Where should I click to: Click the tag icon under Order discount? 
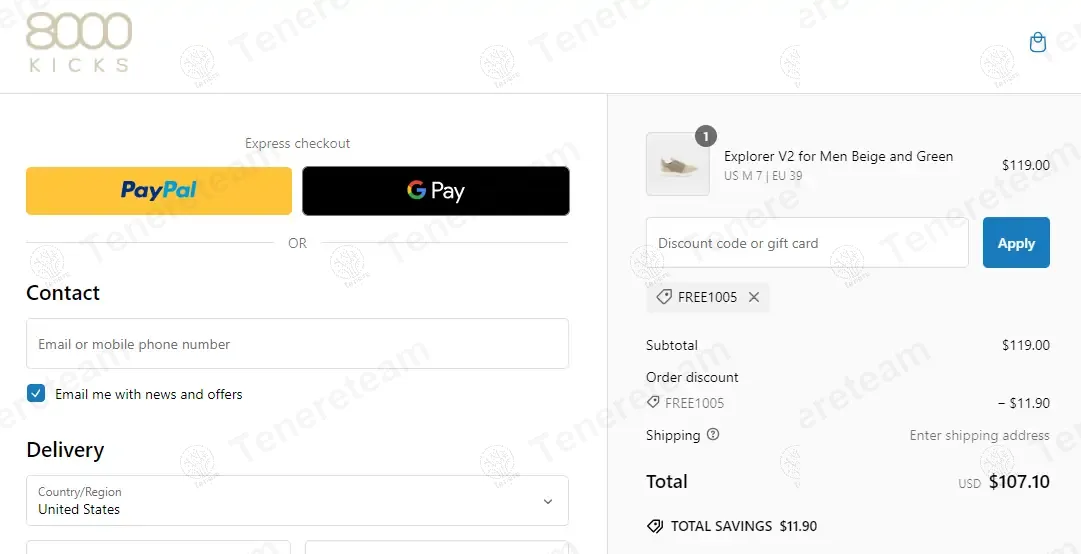click(654, 403)
